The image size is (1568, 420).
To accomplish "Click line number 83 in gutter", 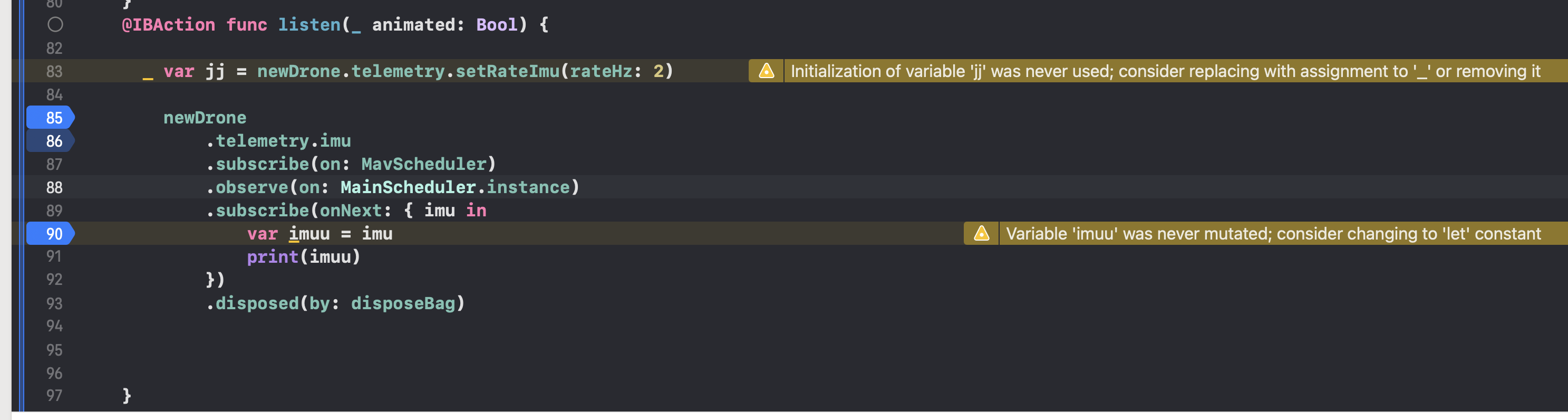I will [54, 71].
